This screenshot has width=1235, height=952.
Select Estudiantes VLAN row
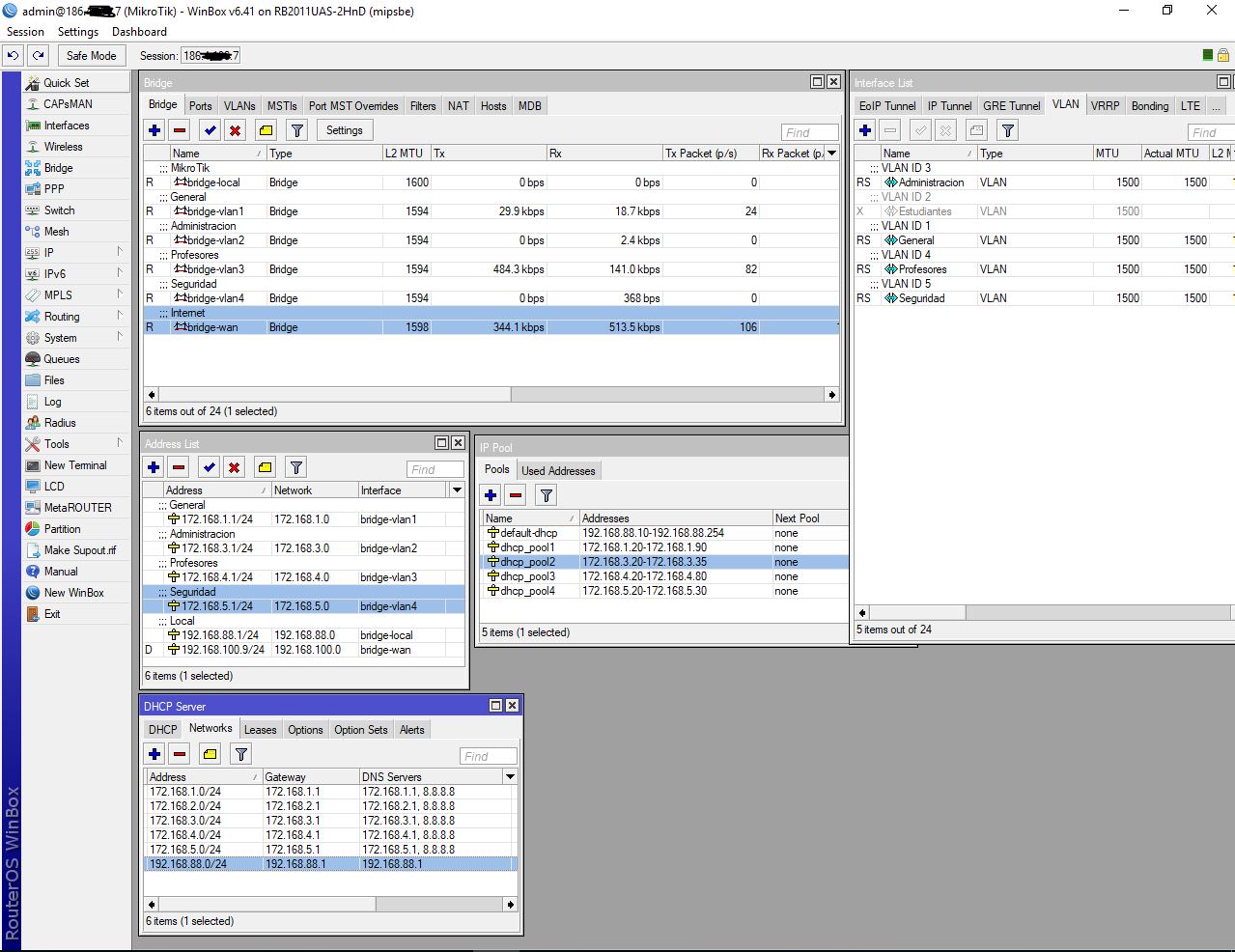pyautogui.click(x=1044, y=211)
